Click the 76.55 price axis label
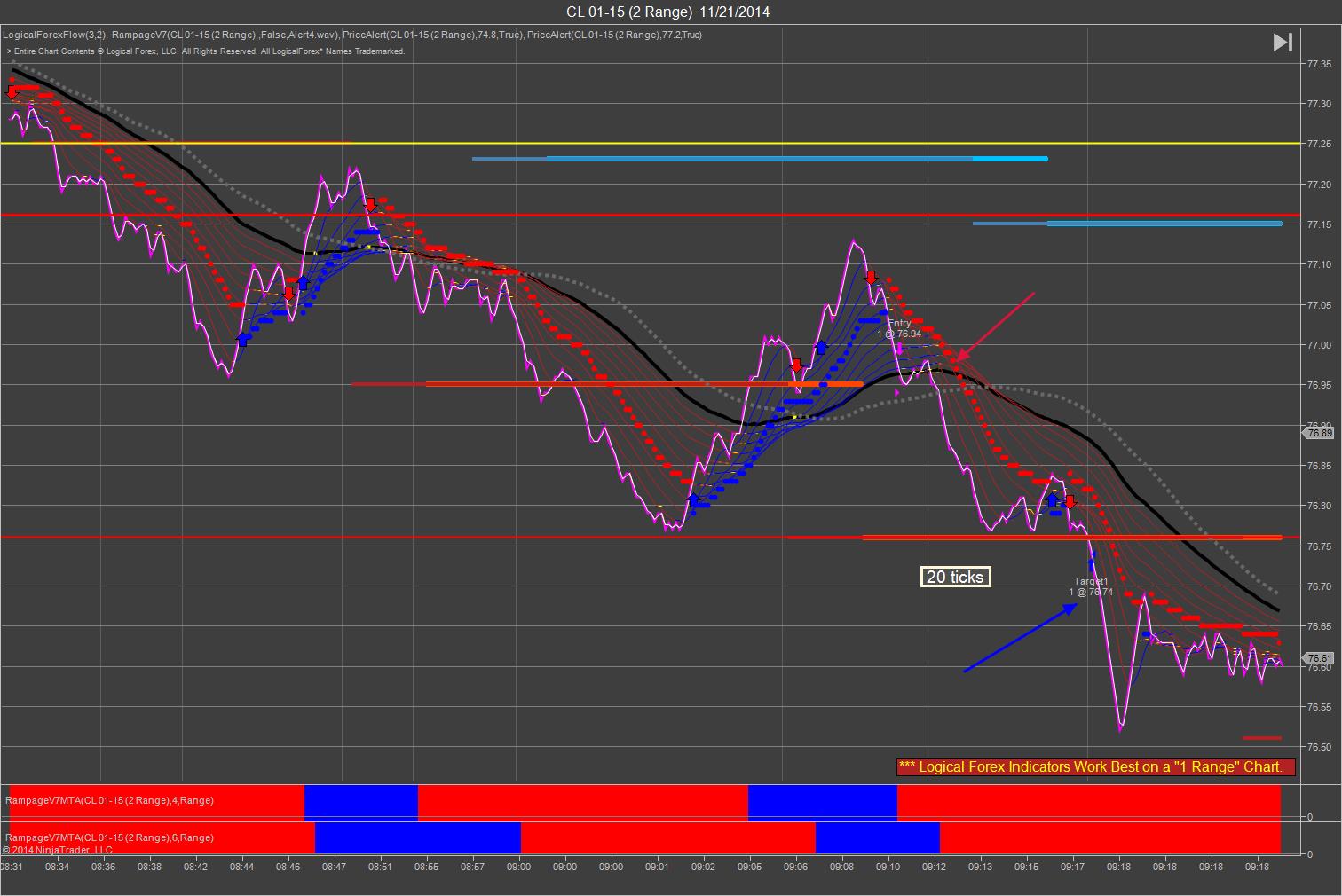This screenshot has height=896, width=1342. 1318,707
